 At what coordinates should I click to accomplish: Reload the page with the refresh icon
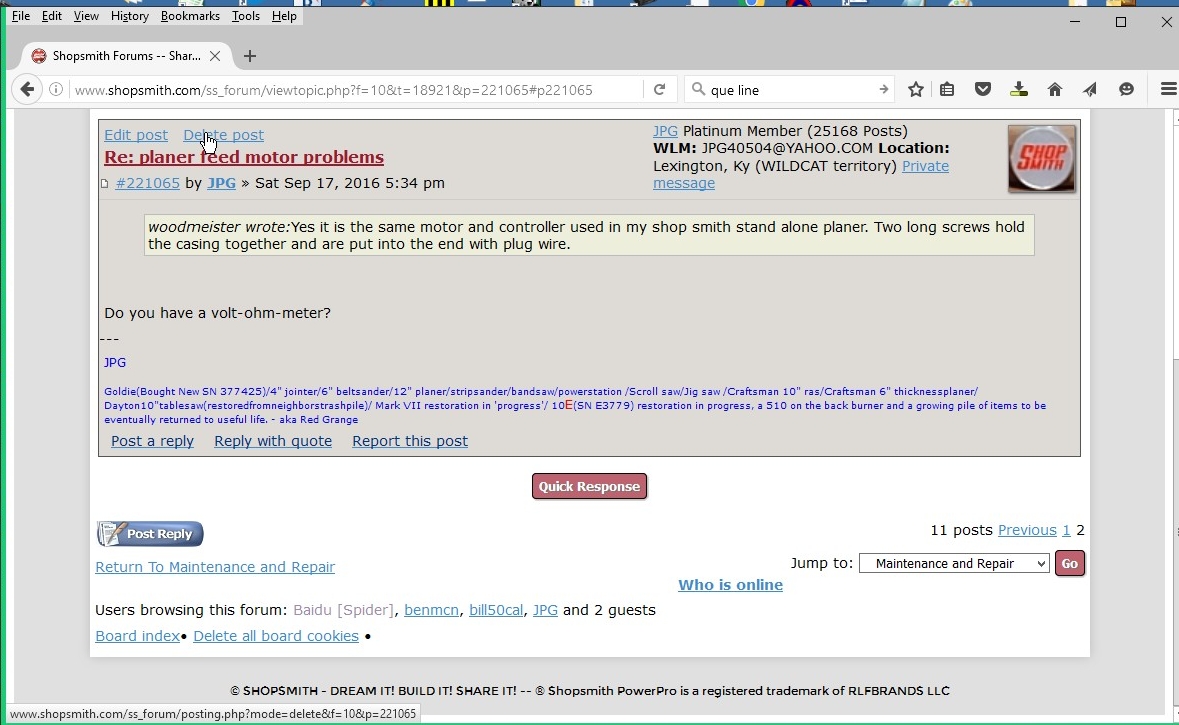pos(659,89)
